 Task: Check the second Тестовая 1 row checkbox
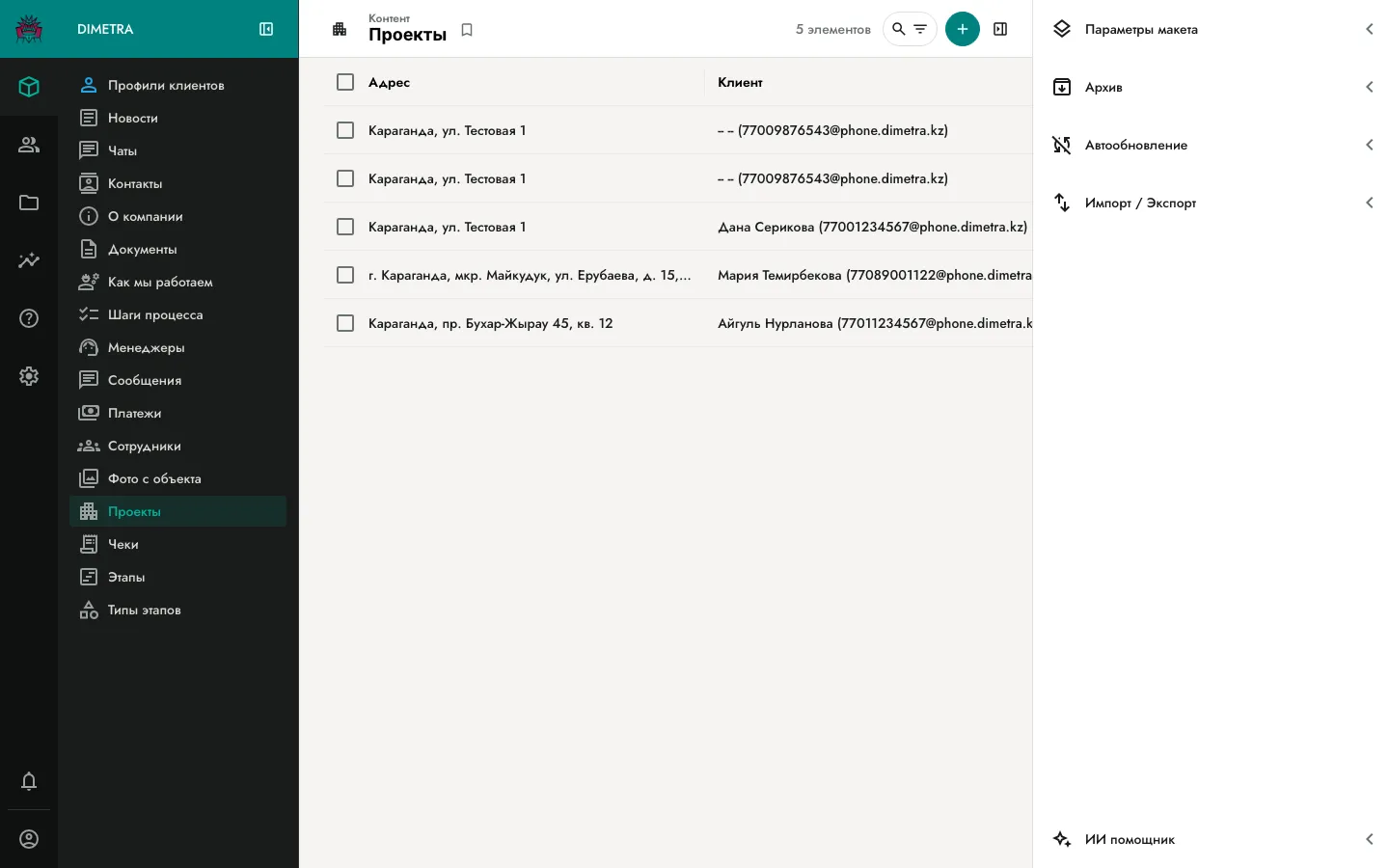click(345, 178)
